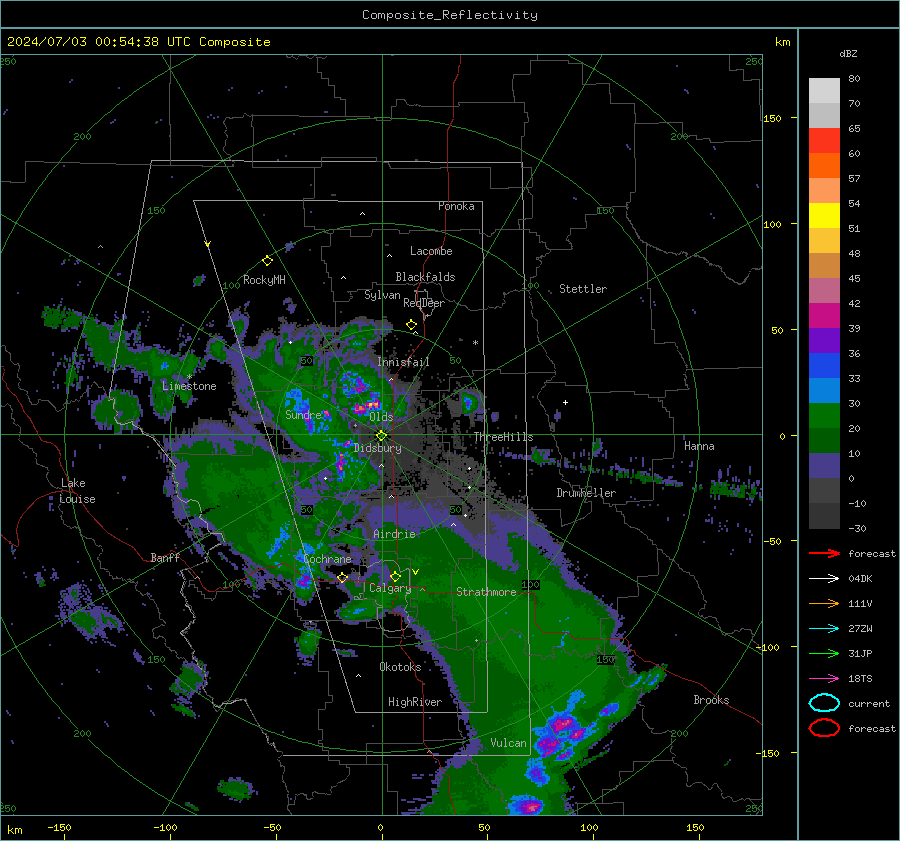Image resolution: width=900 pixels, height=841 pixels.
Task: Click the dBZ legend header
Action: [x=848, y=54]
